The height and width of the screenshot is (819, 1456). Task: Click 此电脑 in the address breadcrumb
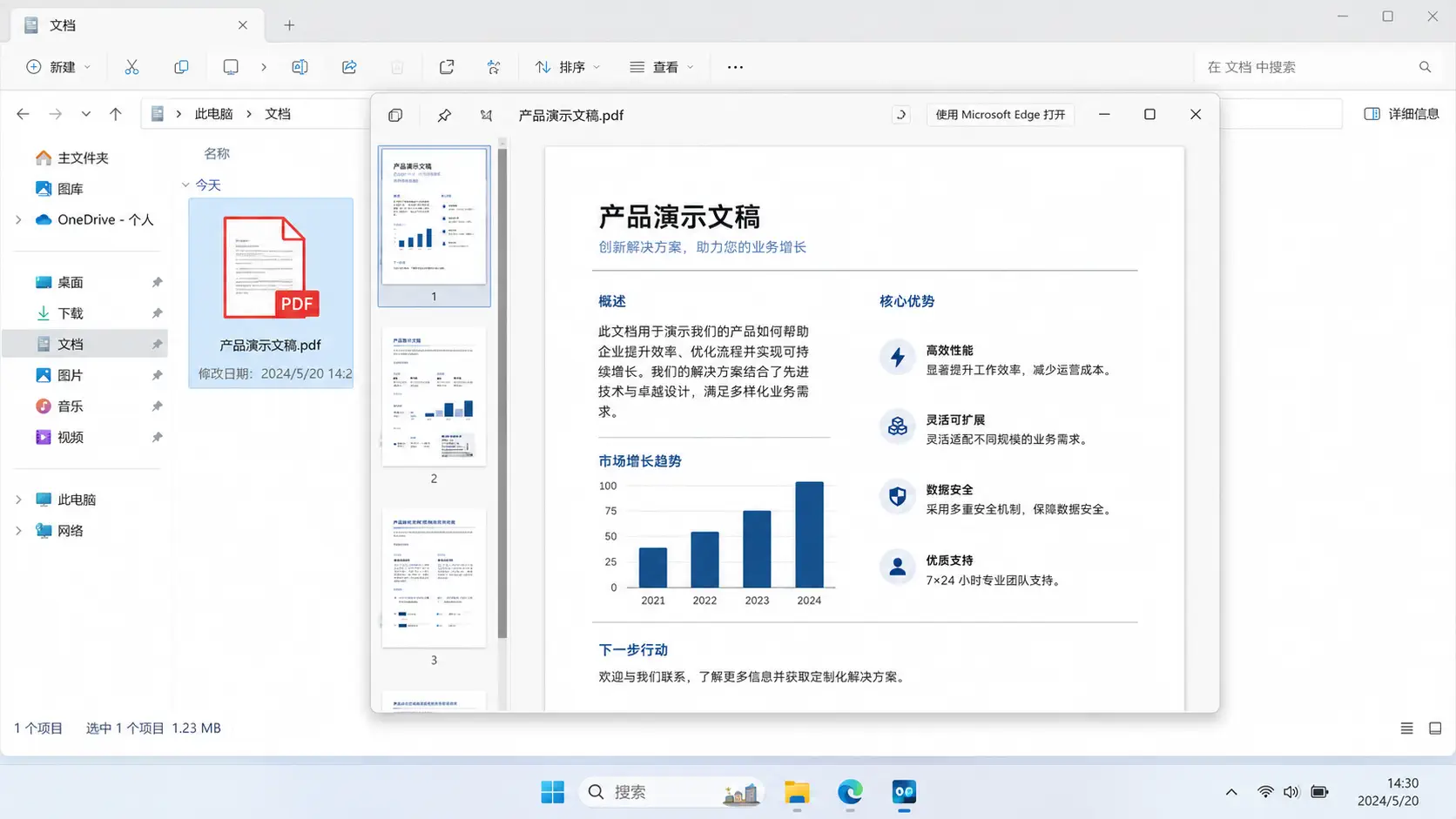(x=213, y=114)
